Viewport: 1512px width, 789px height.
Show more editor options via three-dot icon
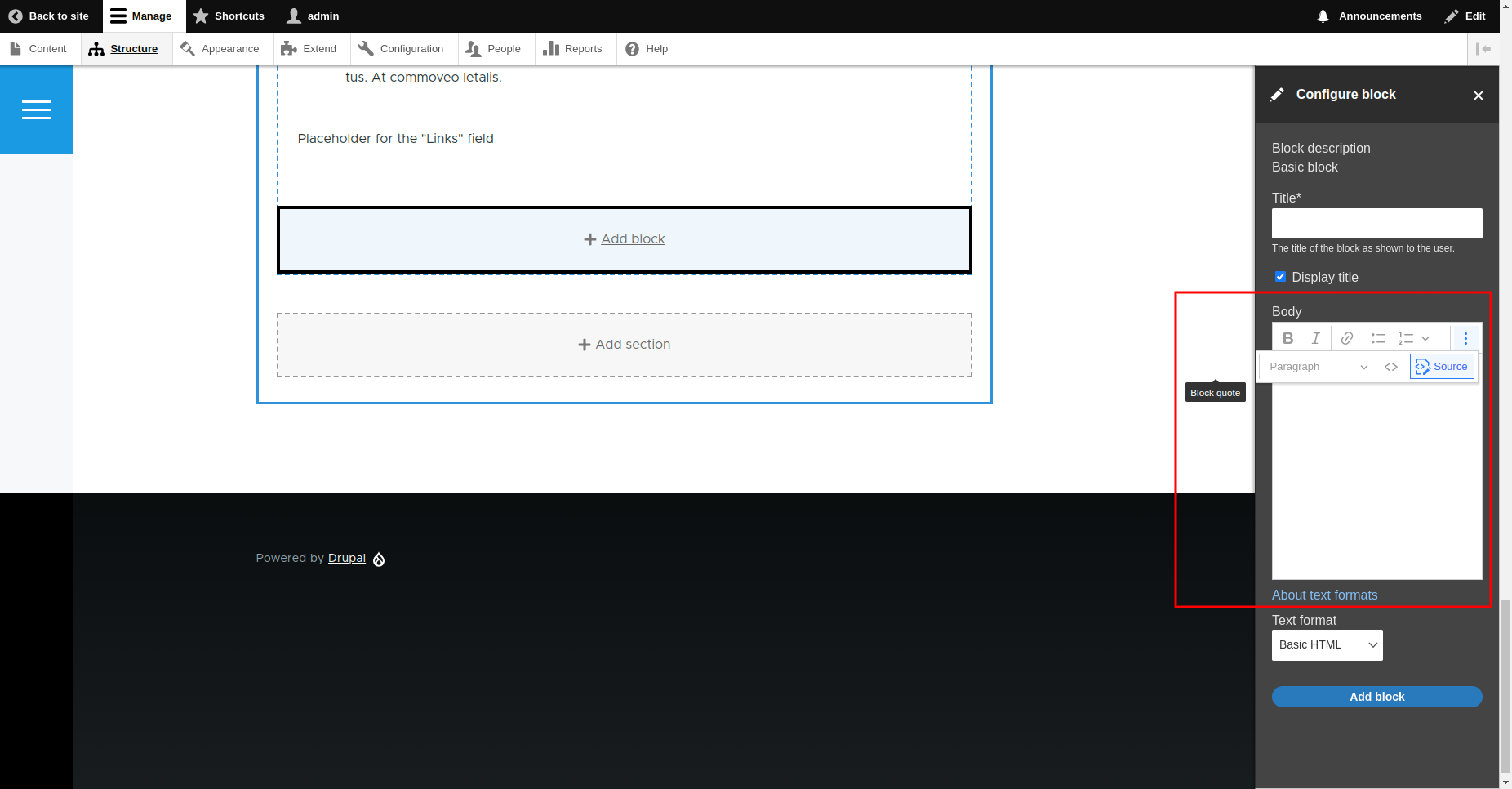pyautogui.click(x=1465, y=337)
